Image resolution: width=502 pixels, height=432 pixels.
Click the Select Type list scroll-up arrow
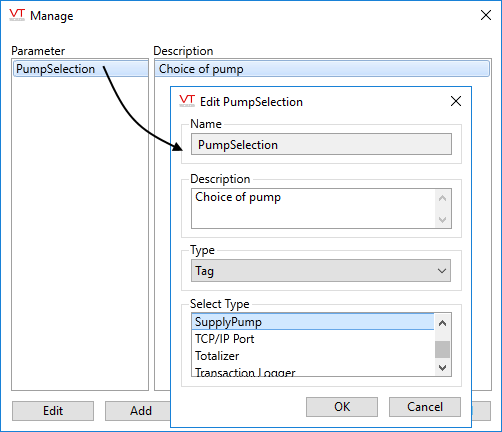pos(442,323)
